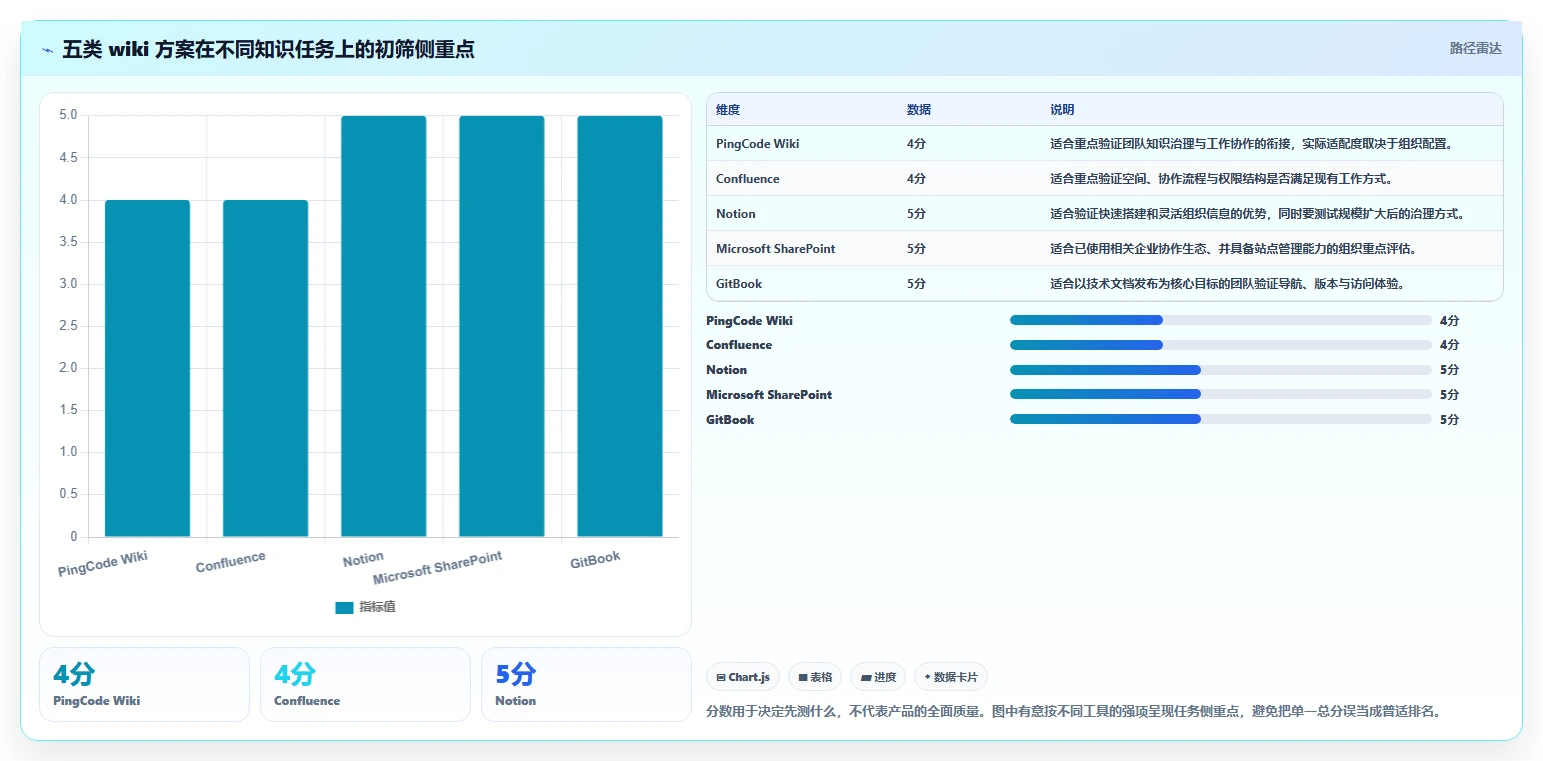Click the 路径雷达 label in the header
Screen dimensions: 1543x761
click(x=1475, y=48)
